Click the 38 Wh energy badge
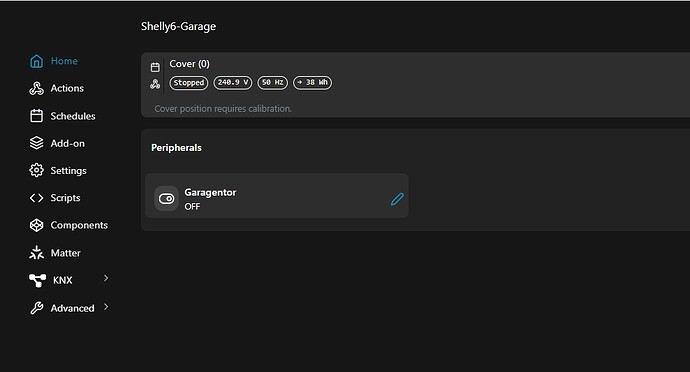The width and height of the screenshot is (690, 372). point(312,83)
